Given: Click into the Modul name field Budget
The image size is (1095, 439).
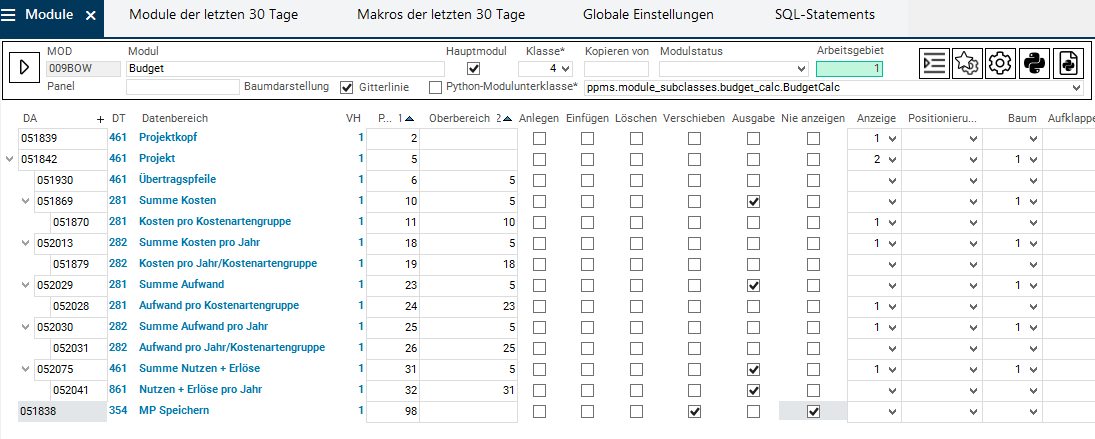Looking at the screenshot, I should (285, 69).
